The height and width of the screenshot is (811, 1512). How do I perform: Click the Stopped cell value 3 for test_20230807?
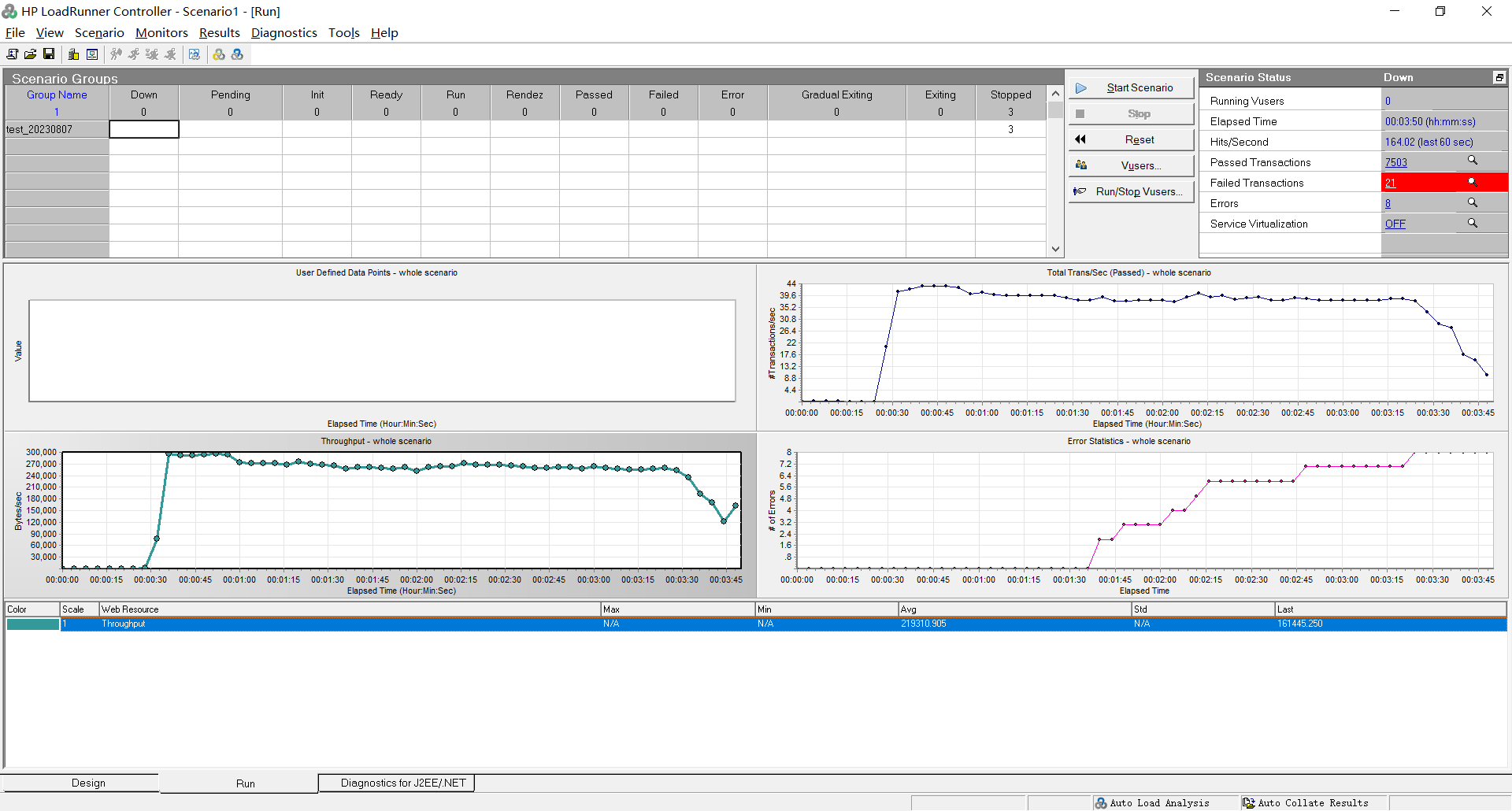[x=1010, y=129]
